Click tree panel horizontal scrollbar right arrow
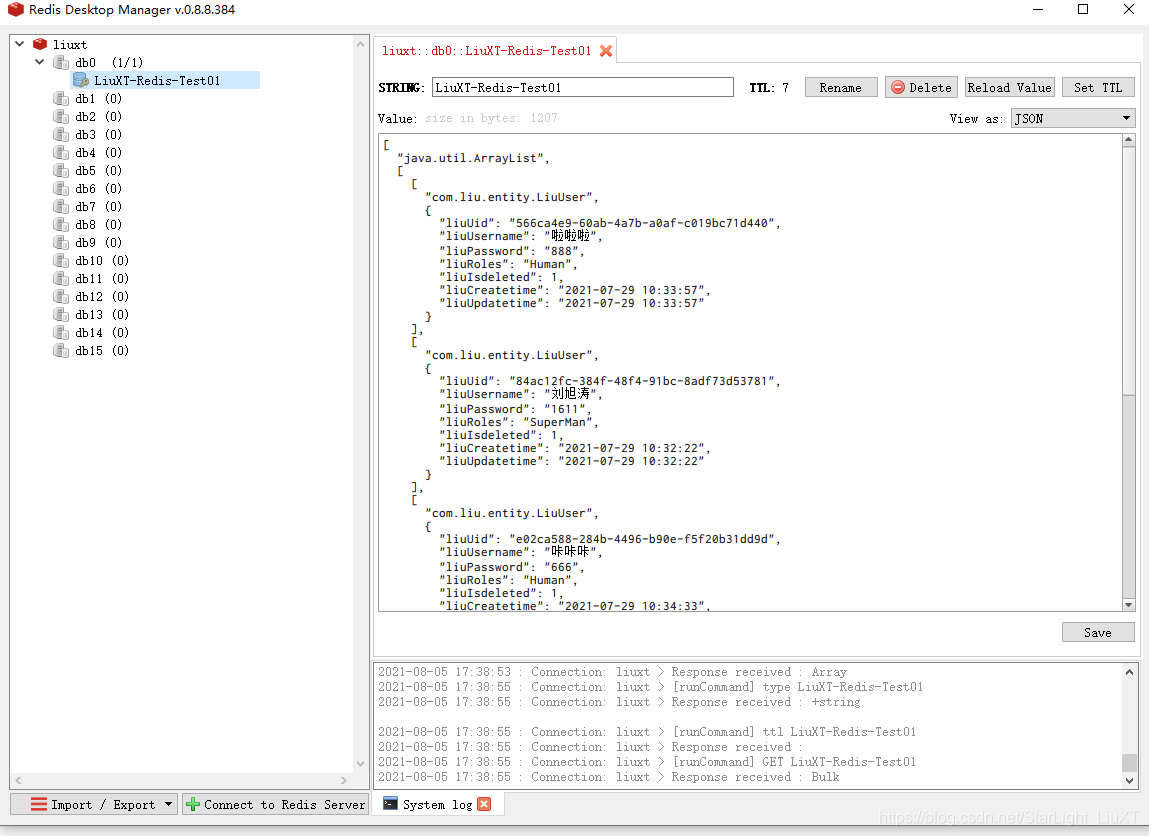 [344, 780]
